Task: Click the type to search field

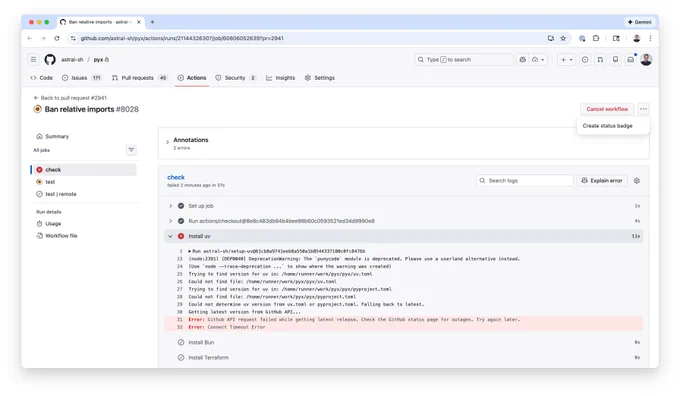Action: (464, 59)
